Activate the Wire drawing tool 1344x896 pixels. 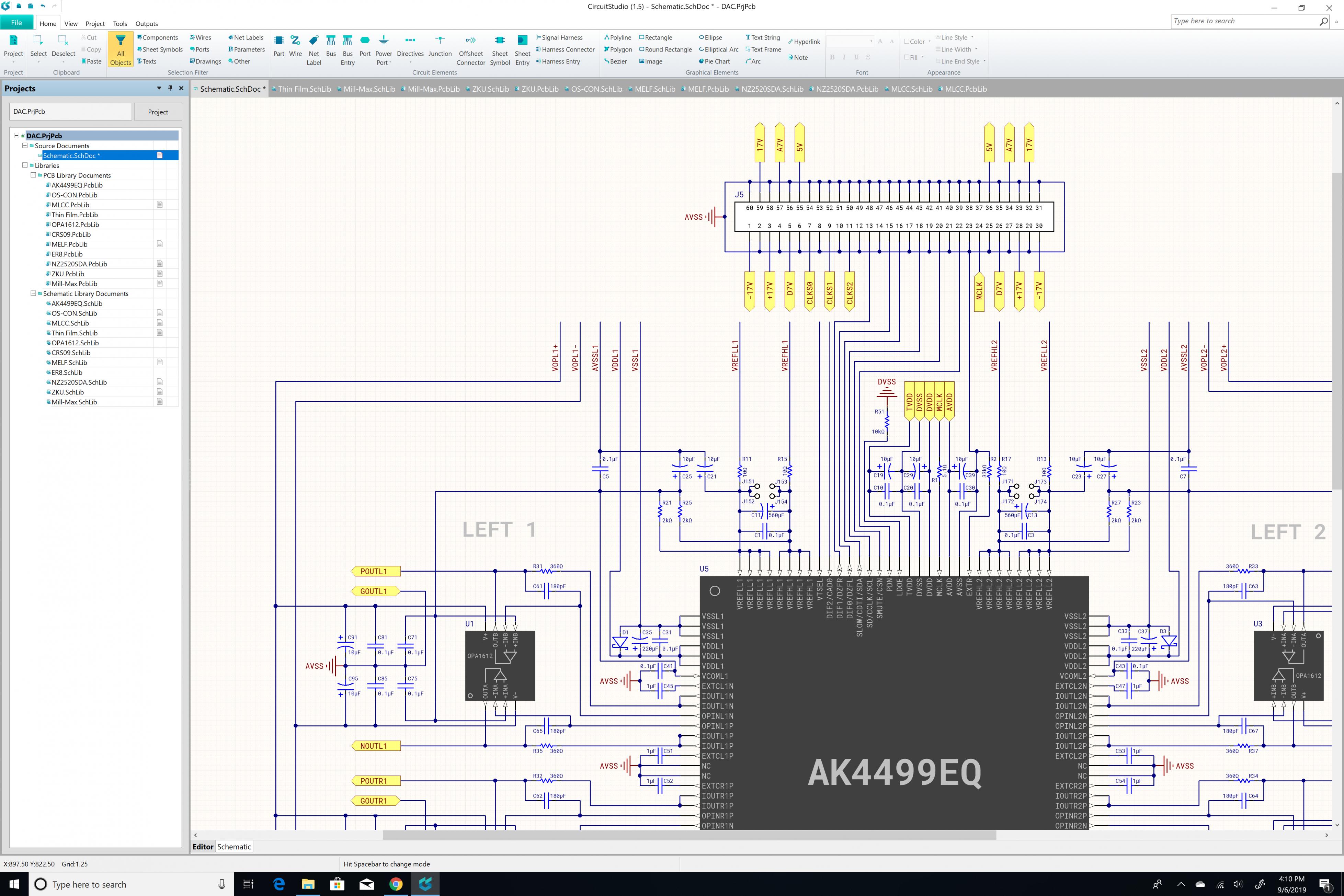[x=295, y=46]
